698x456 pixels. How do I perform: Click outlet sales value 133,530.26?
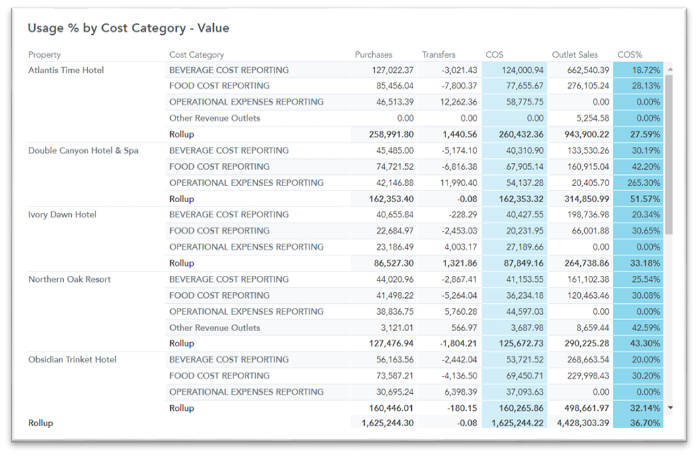pyautogui.click(x=588, y=151)
